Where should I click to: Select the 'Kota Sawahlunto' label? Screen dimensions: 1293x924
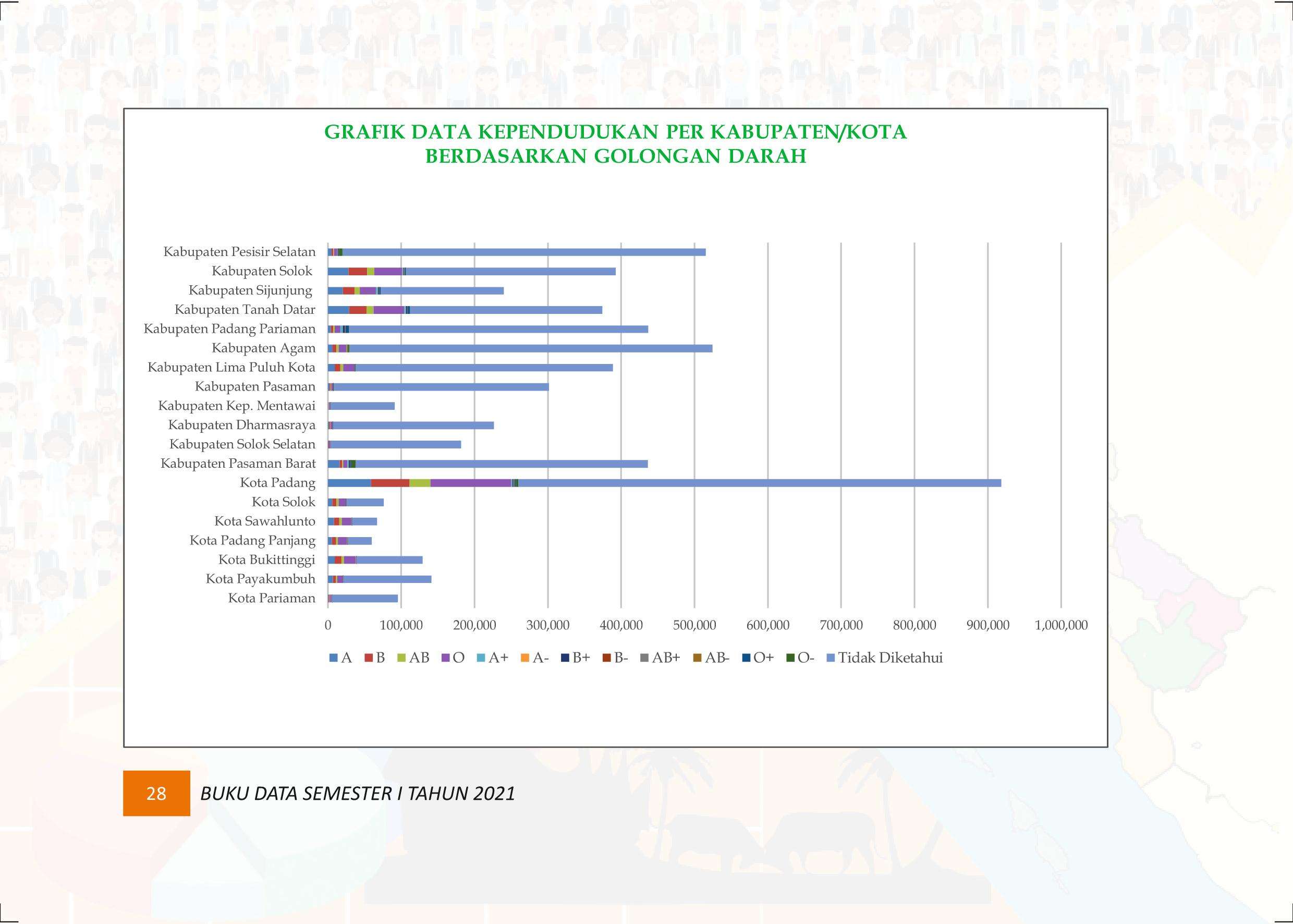265,521
